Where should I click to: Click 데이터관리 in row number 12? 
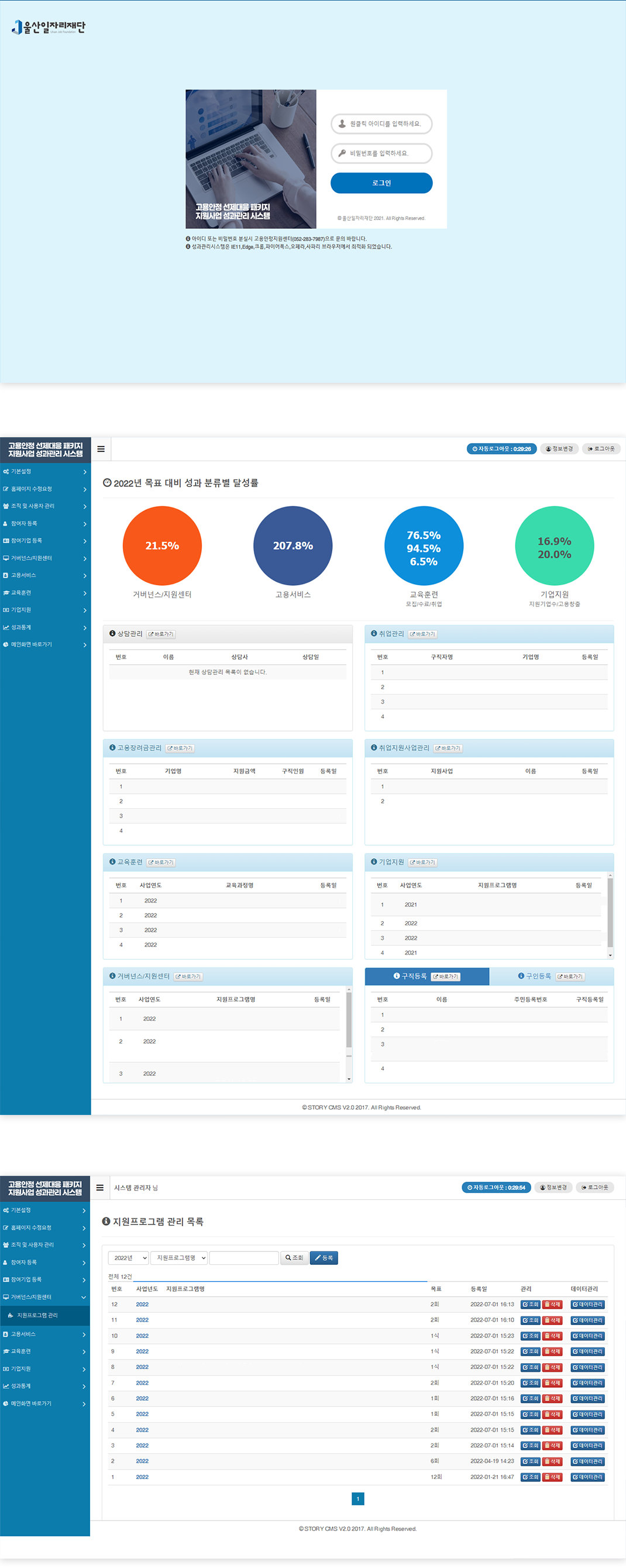(587, 1305)
